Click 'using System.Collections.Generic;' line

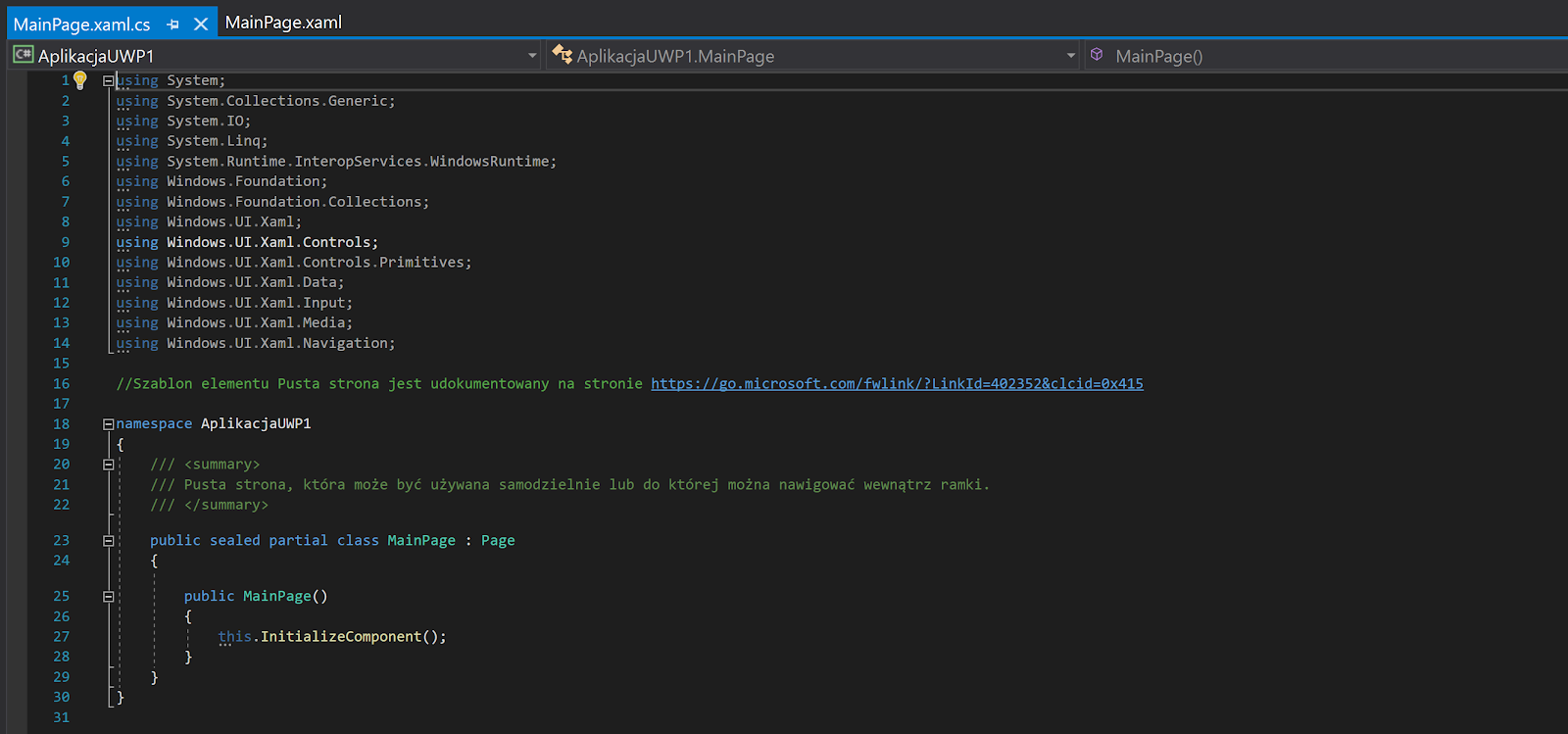(x=256, y=101)
